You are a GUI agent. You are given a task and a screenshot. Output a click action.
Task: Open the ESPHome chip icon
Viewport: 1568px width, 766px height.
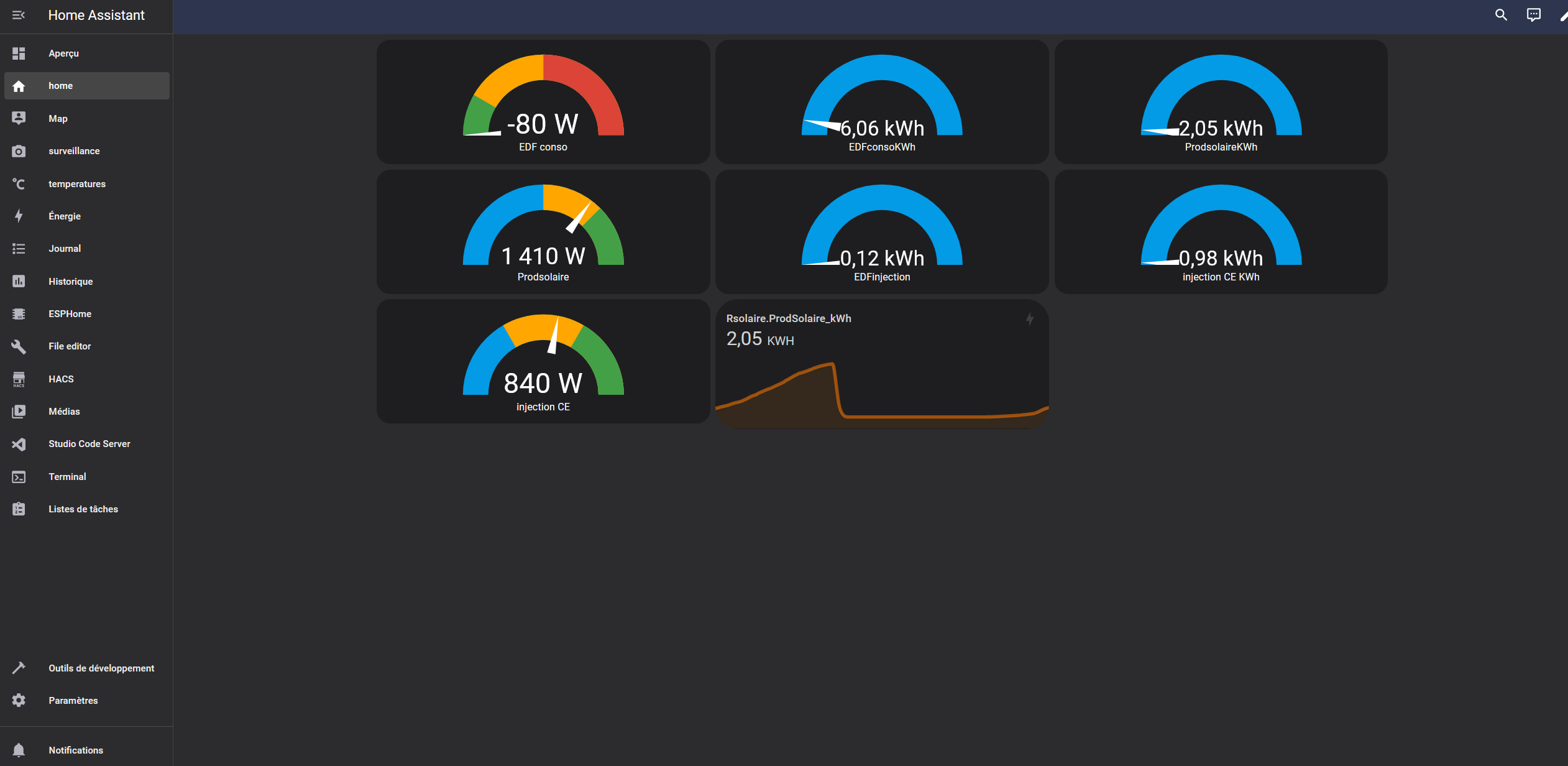[x=19, y=314]
